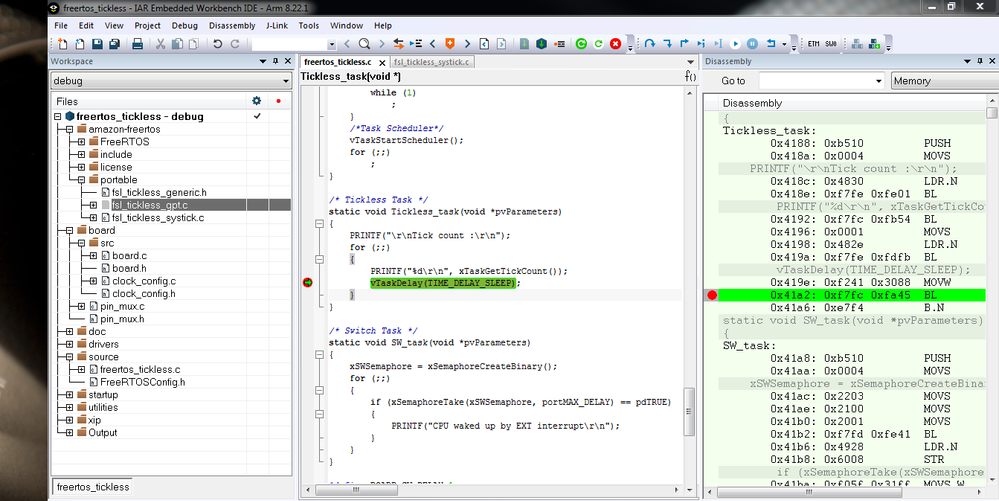Collapse the board folder in workspace tree
Viewport: 999px width, 501px height.
(x=69, y=230)
